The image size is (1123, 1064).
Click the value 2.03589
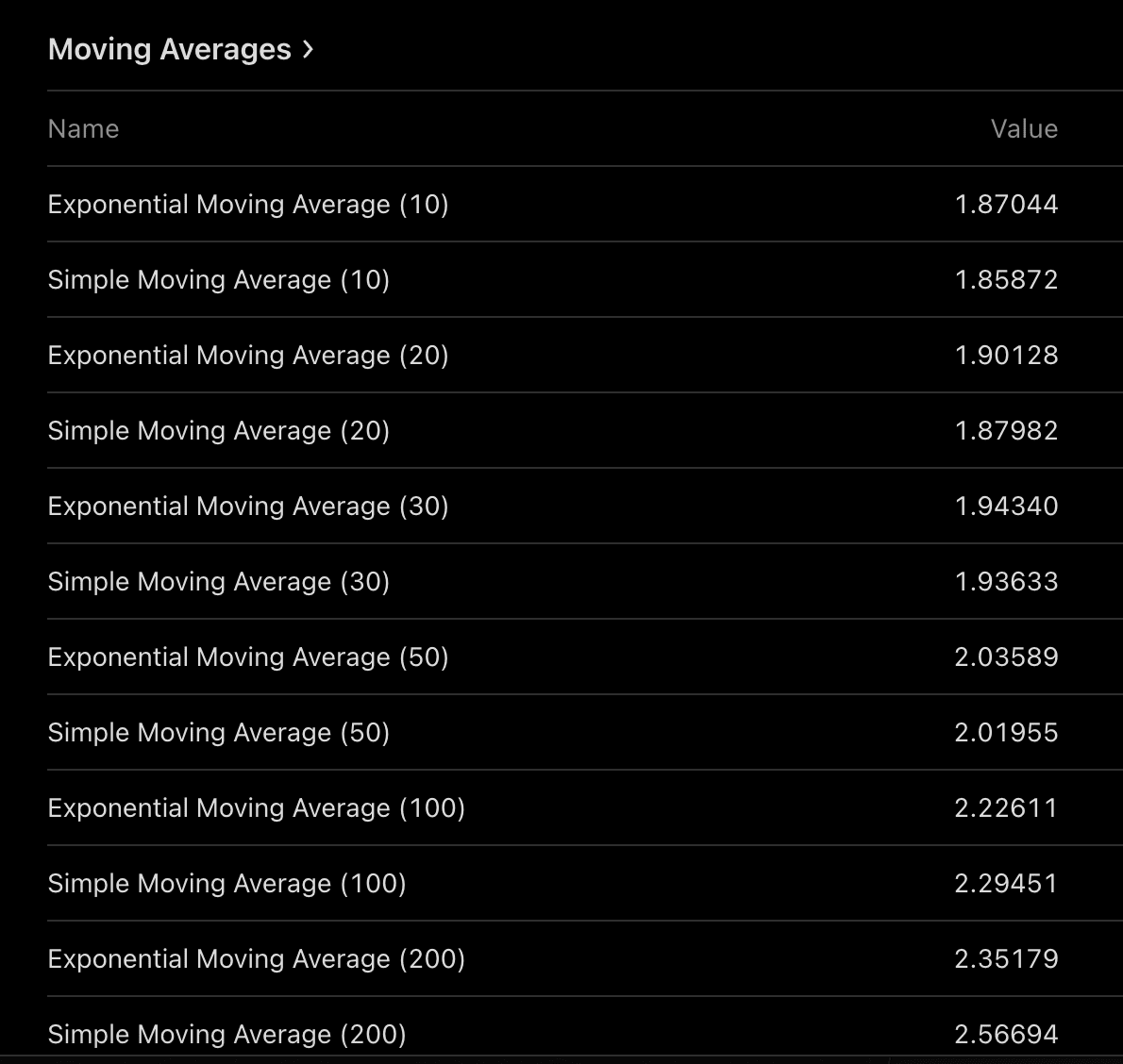pyautogui.click(x=1006, y=657)
